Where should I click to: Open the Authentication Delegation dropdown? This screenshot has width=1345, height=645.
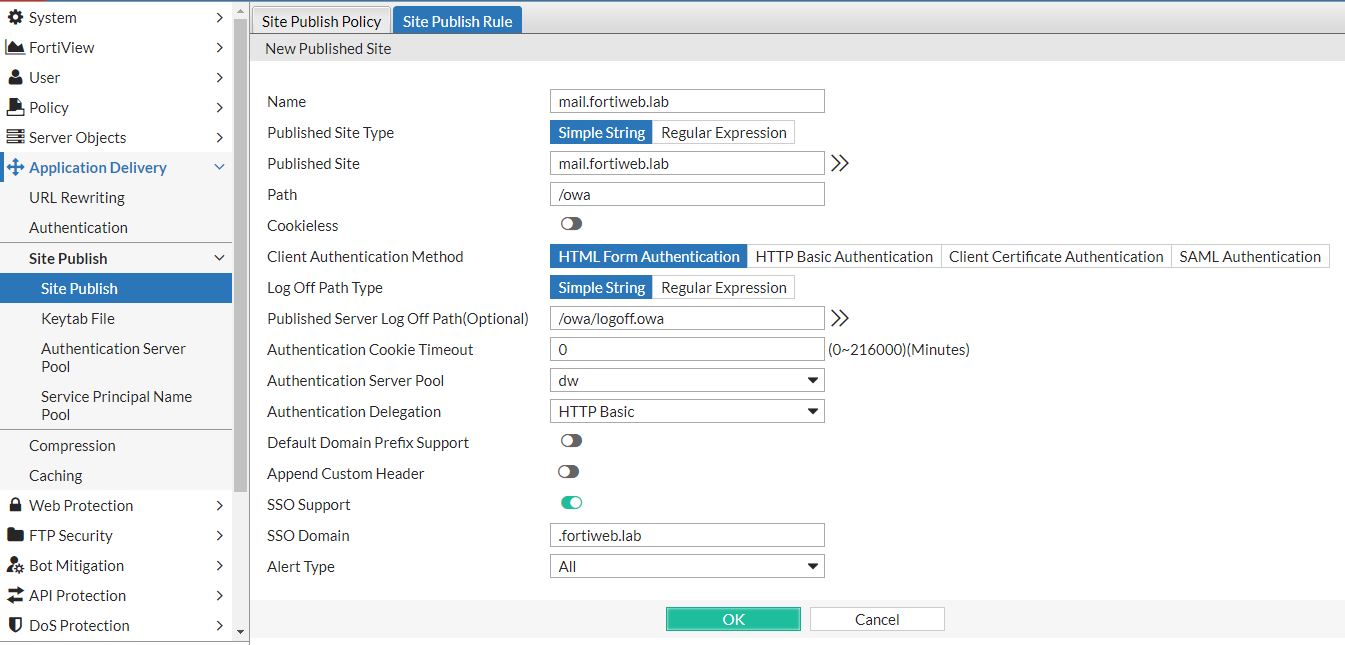687,411
